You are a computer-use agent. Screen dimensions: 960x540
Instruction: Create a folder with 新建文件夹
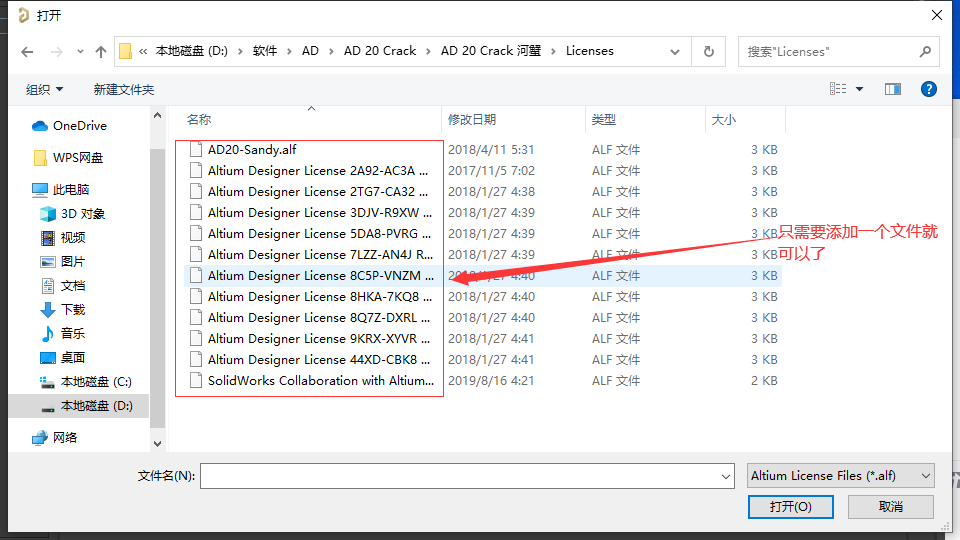[124, 89]
